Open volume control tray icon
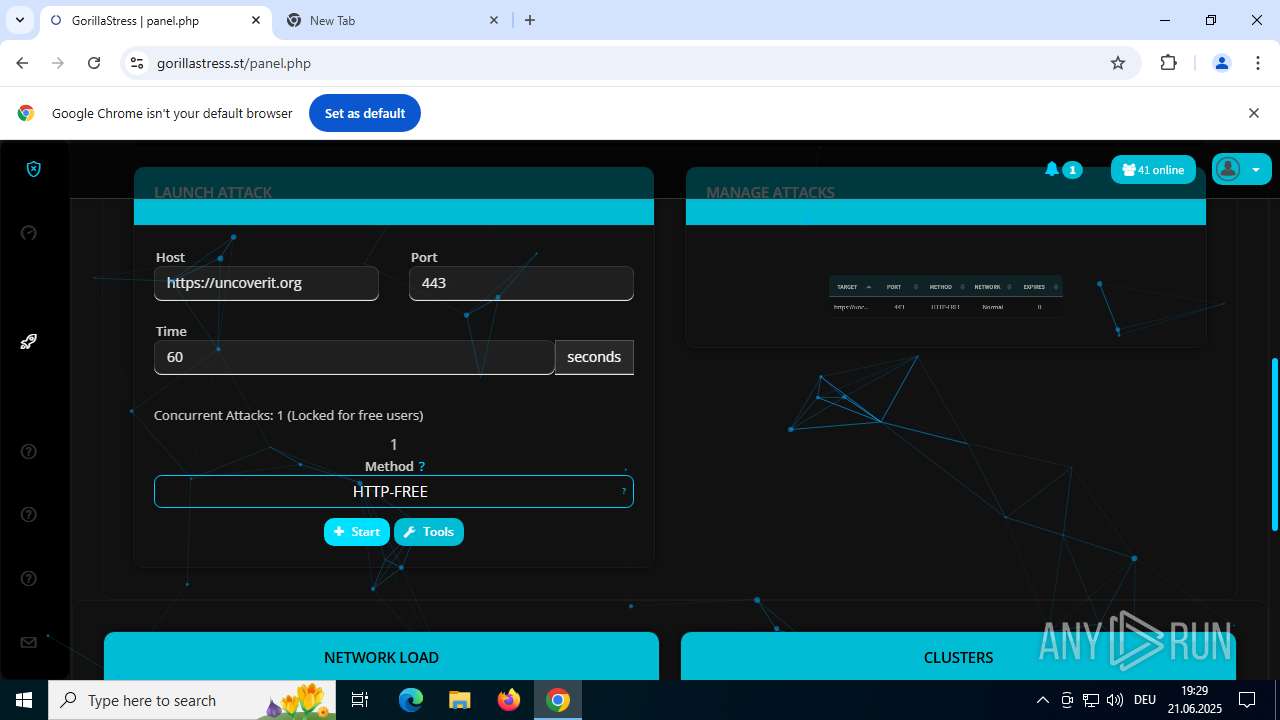The height and width of the screenshot is (720, 1280). (1115, 700)
